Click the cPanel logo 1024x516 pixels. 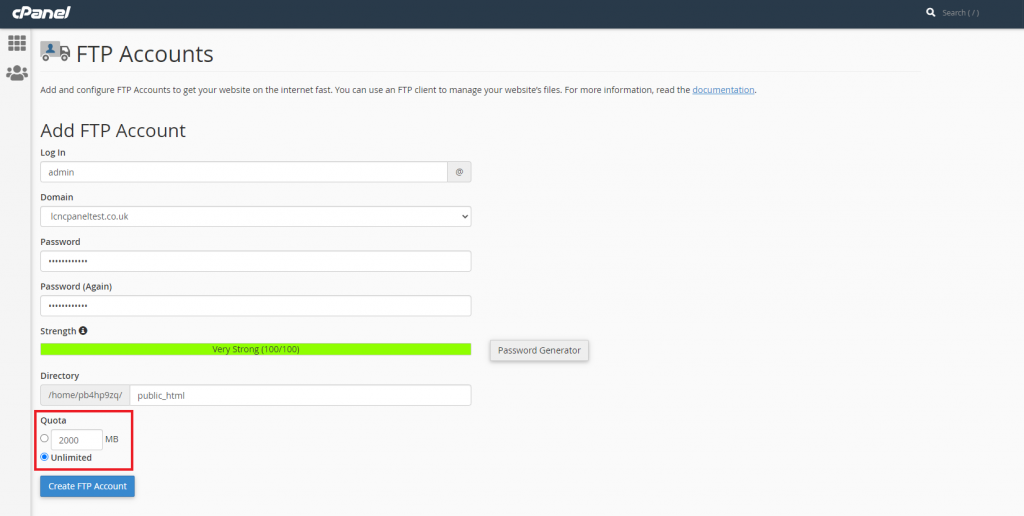pyautogui.click(x=41, y=12)
